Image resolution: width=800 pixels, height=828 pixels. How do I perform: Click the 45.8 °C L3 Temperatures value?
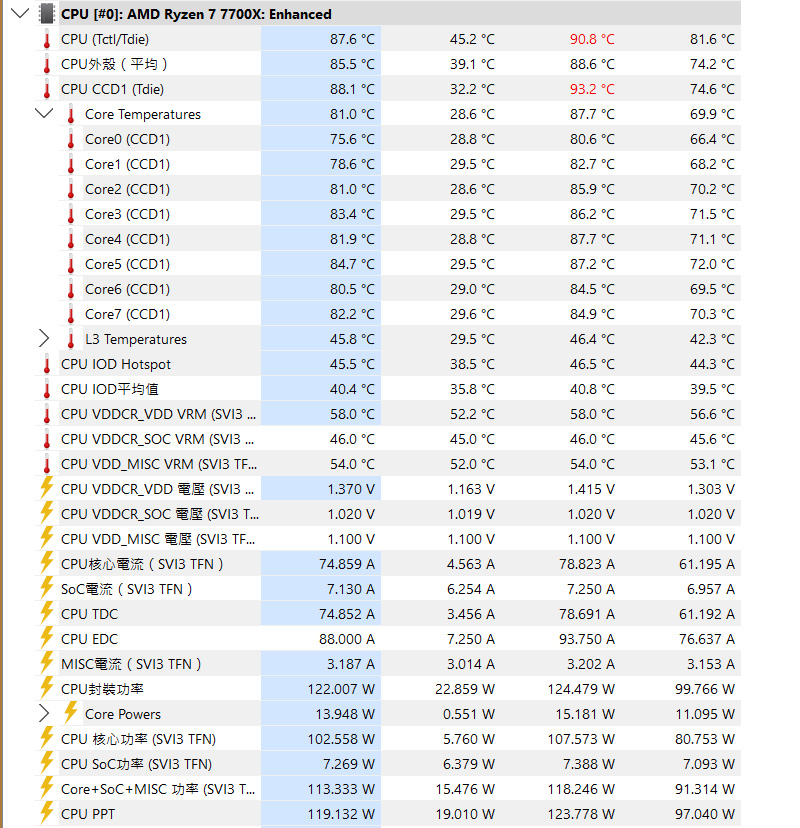tap(352, 339)
